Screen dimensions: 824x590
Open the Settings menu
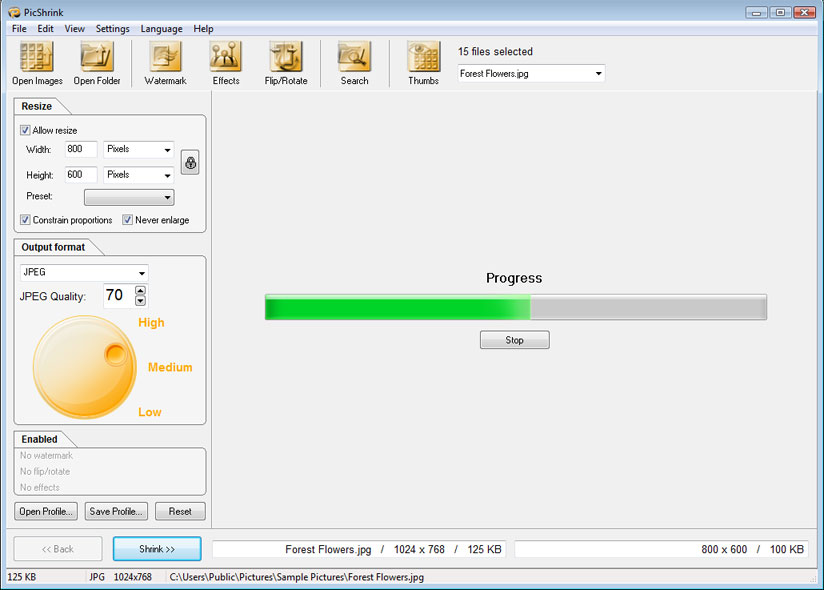(112, 28)
